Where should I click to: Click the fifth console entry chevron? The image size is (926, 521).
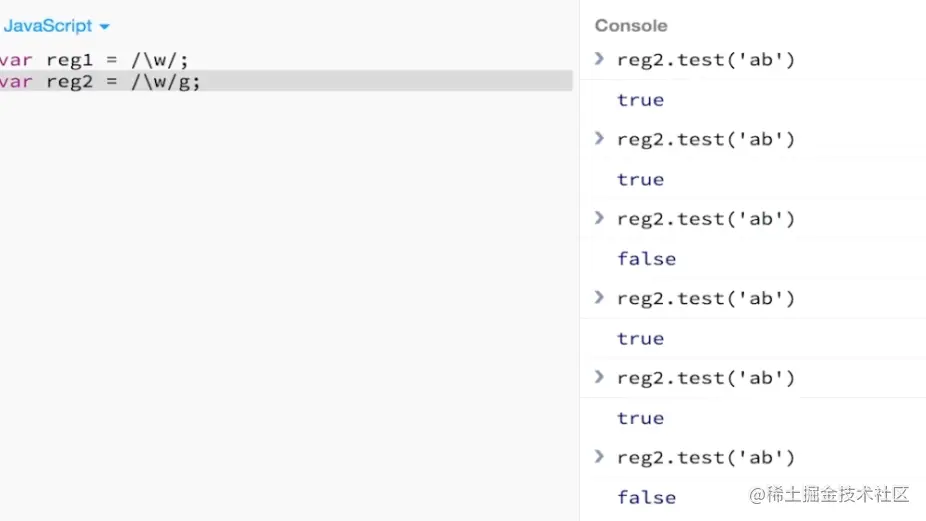point(599,377)
